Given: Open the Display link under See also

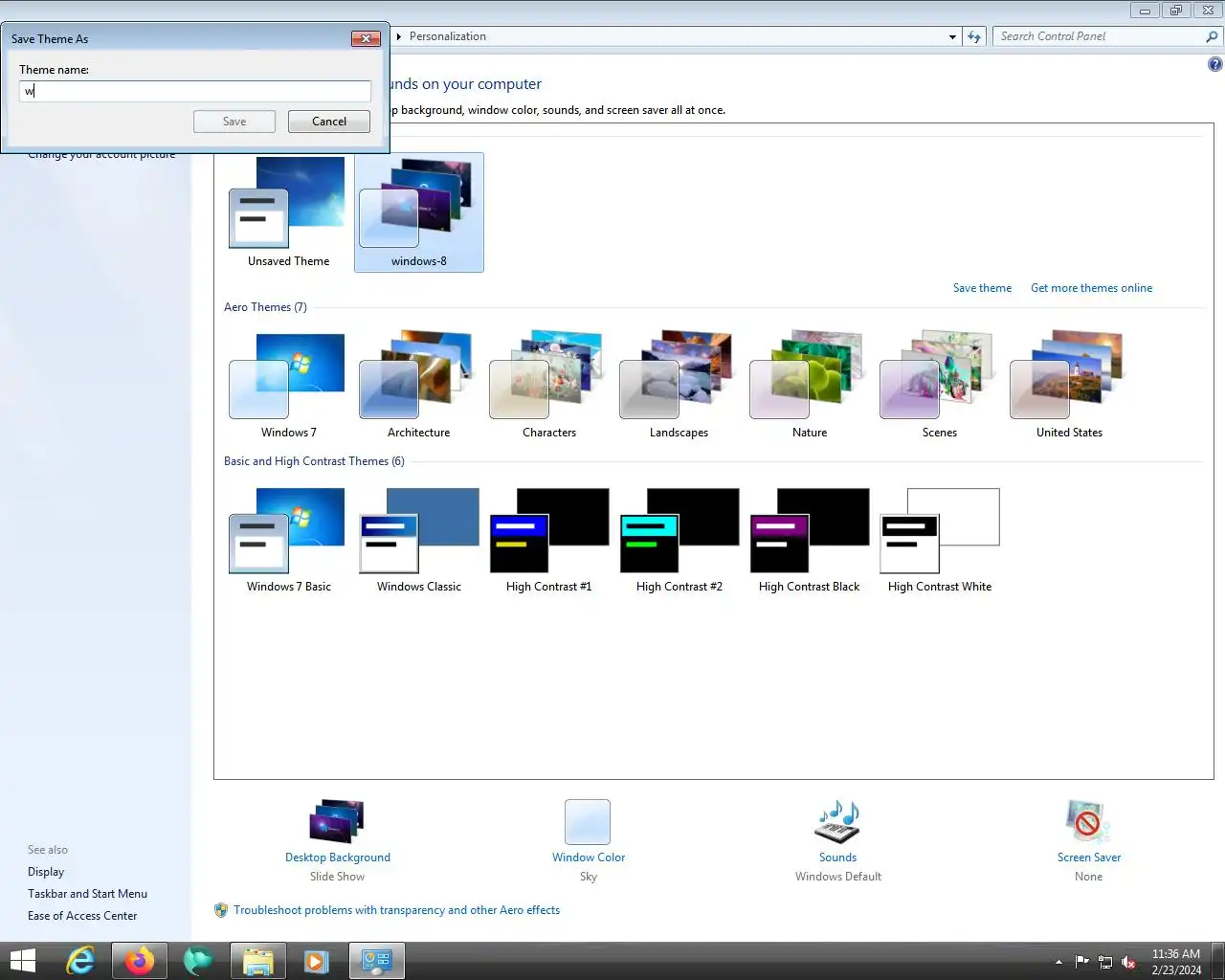Looking at the screenshot, I should click(x=46, y=872).
